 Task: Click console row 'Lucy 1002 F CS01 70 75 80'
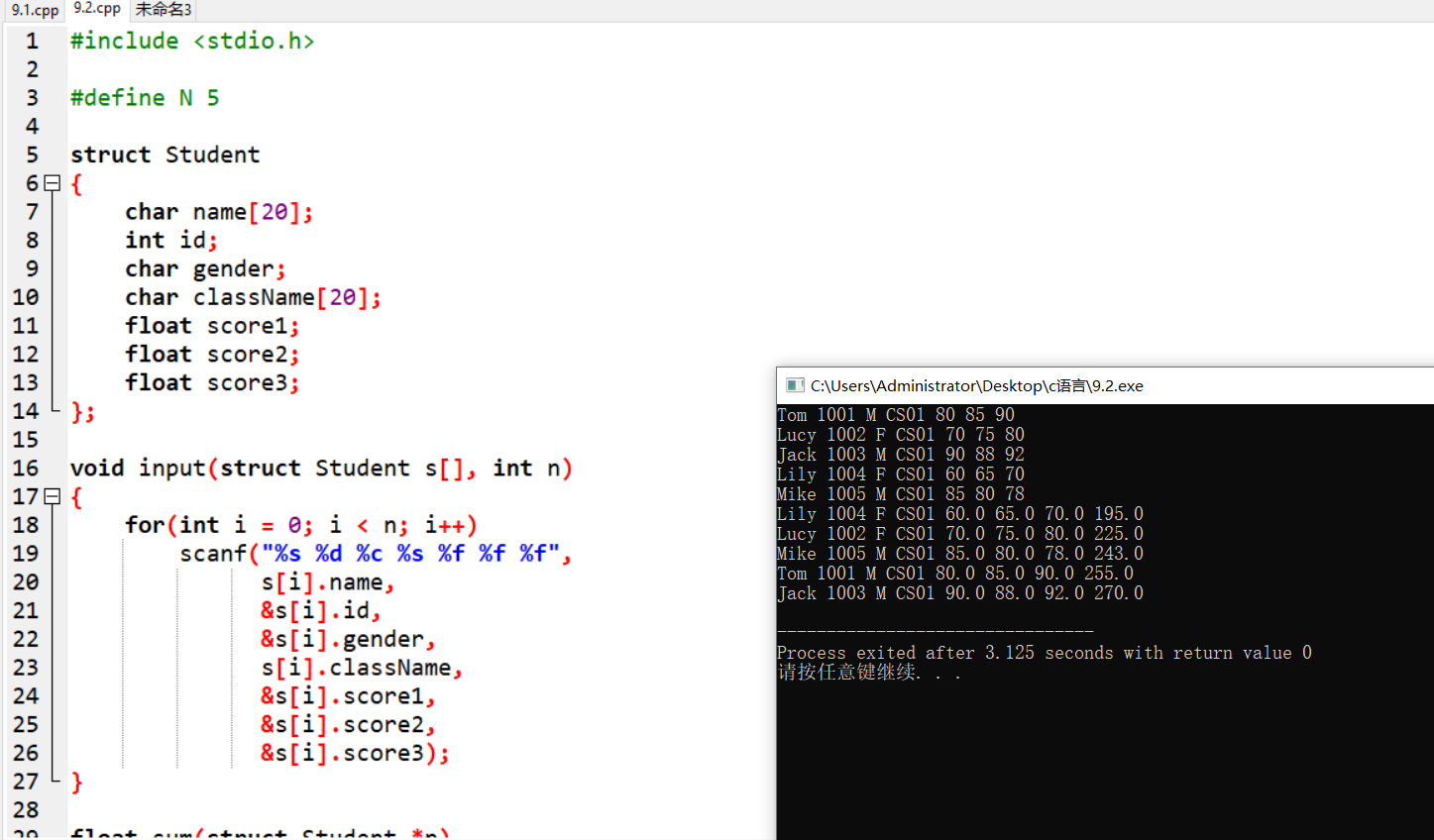(901, 435)
